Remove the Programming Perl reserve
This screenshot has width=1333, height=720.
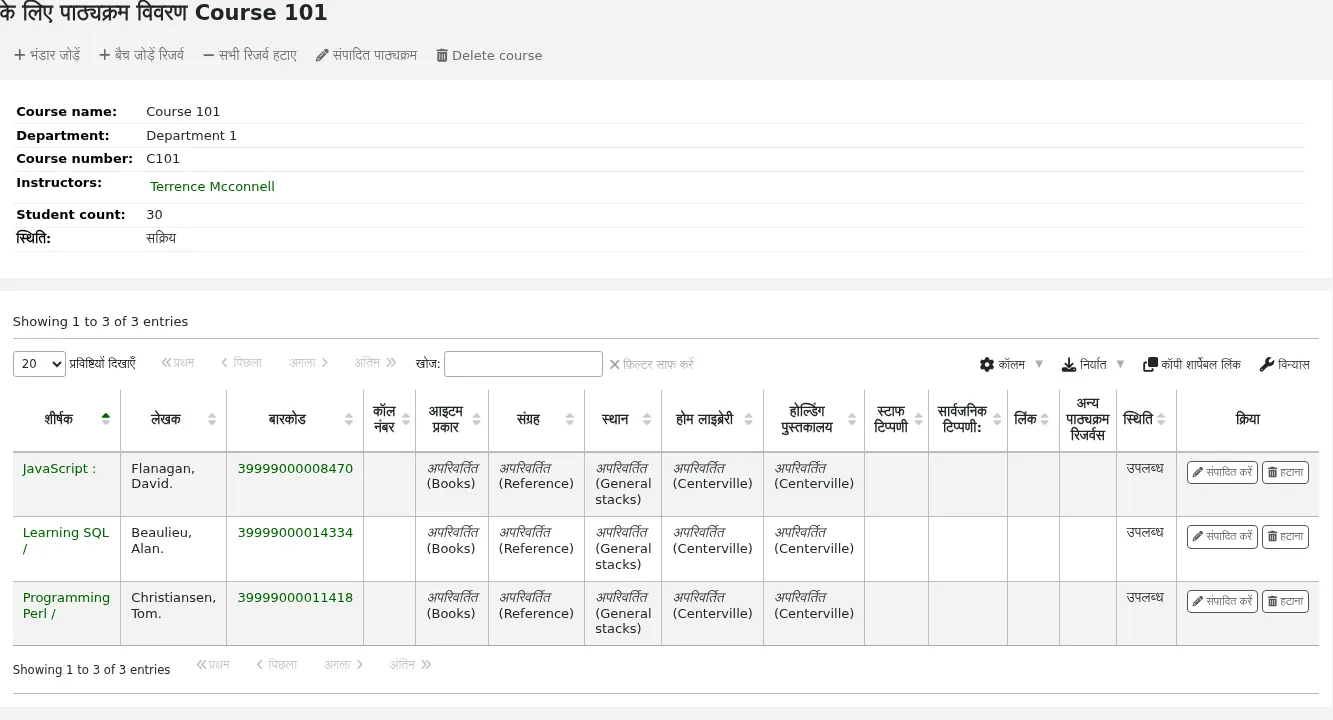[x=1285, y=601]
